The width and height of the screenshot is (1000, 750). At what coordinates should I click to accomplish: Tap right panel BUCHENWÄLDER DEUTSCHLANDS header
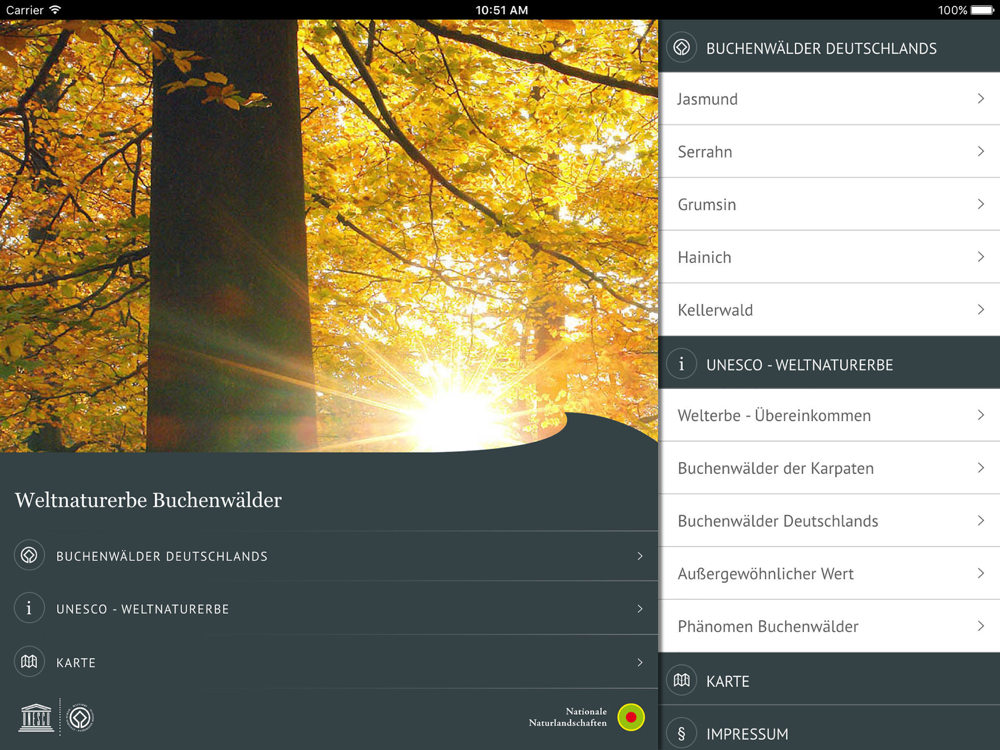point(829,46)
